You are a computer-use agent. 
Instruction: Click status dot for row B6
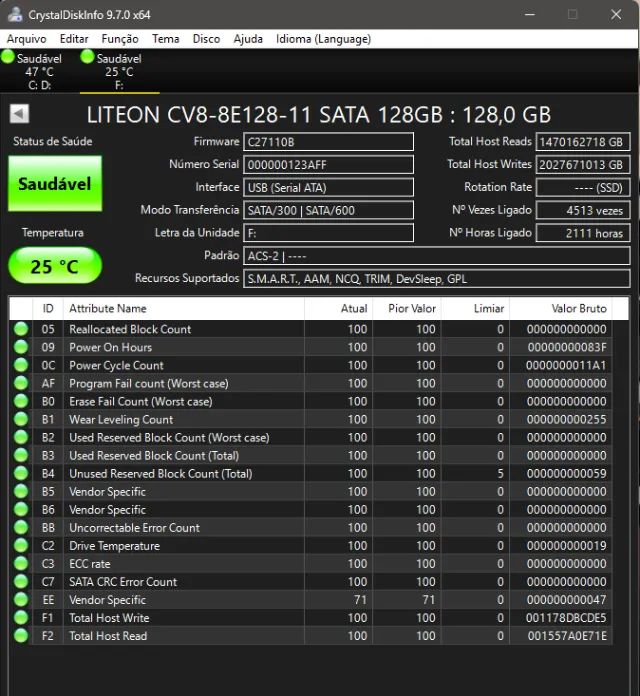click(x=21, y=510)
